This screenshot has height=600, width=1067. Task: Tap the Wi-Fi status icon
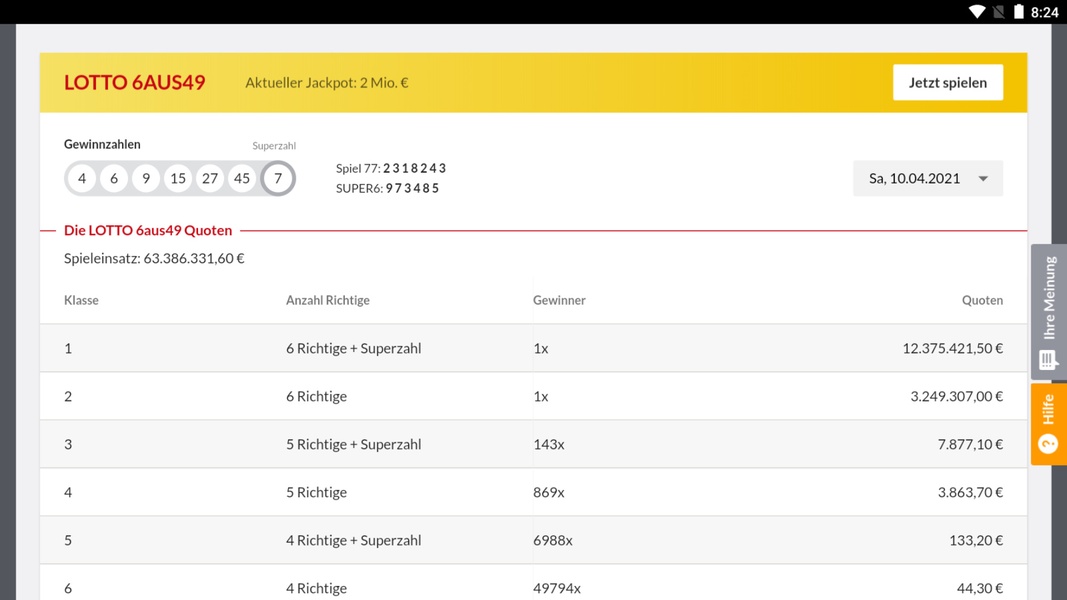point(976,12)
